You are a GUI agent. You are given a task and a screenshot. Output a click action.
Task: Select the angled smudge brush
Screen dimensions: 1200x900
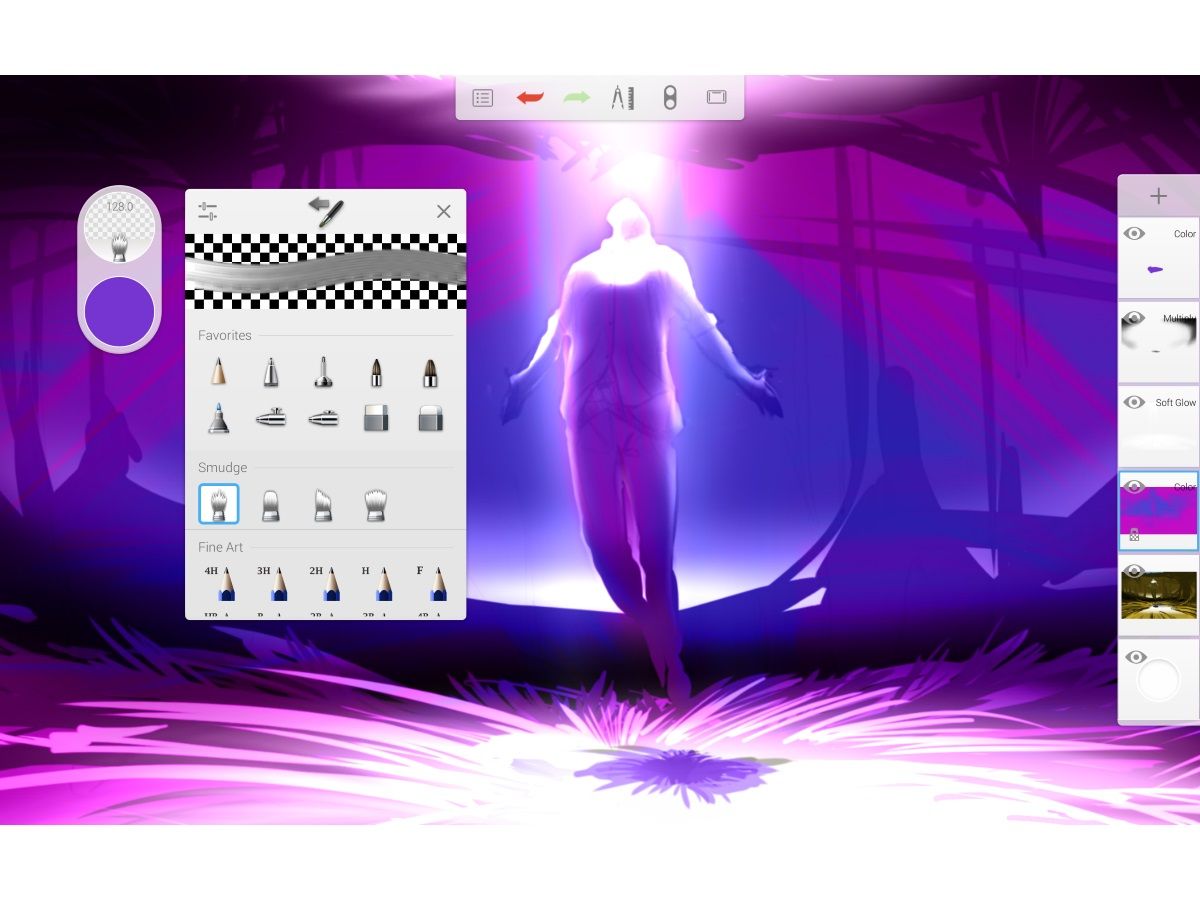[323, 504]
